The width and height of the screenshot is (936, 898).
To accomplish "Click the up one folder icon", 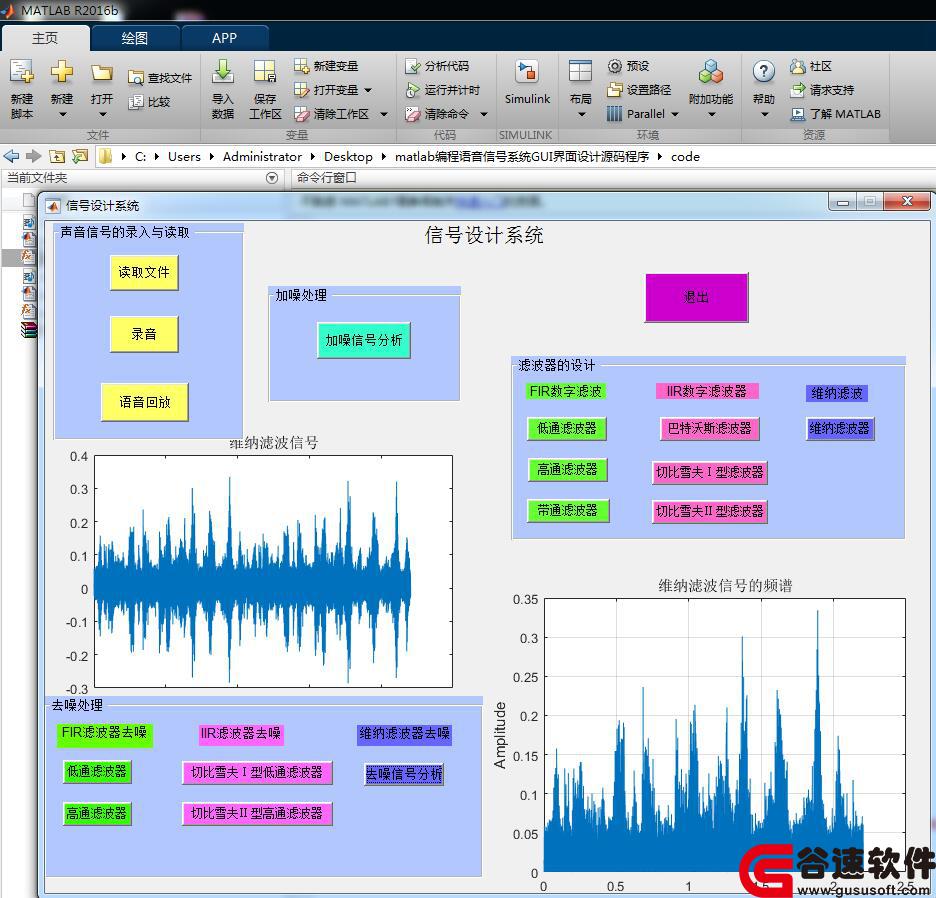I will point(57,156).
